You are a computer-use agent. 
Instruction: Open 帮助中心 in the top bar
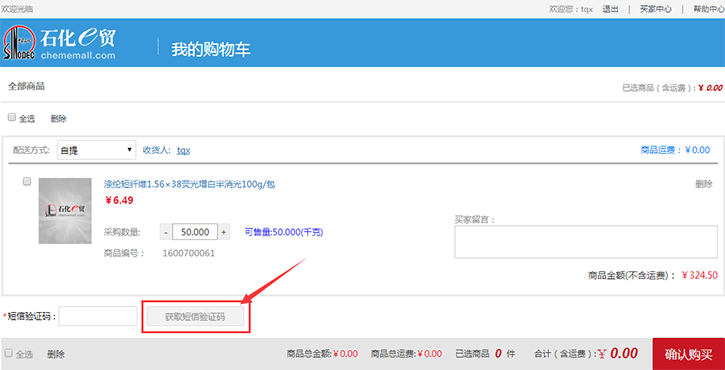pos(708,9)
